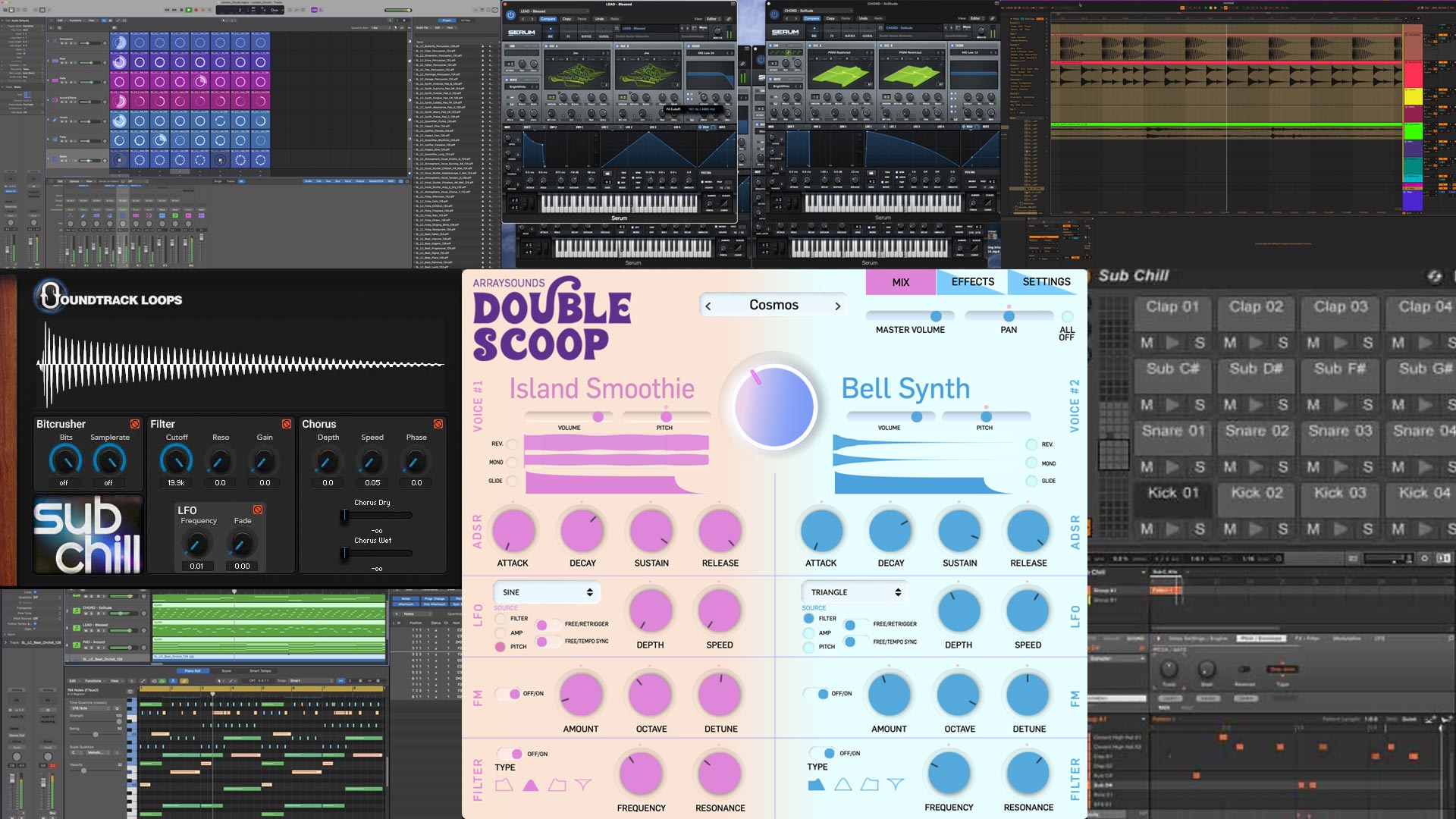
Task: Enable MONO mode on the Bell Synth voice
Action: (1031, 463)
